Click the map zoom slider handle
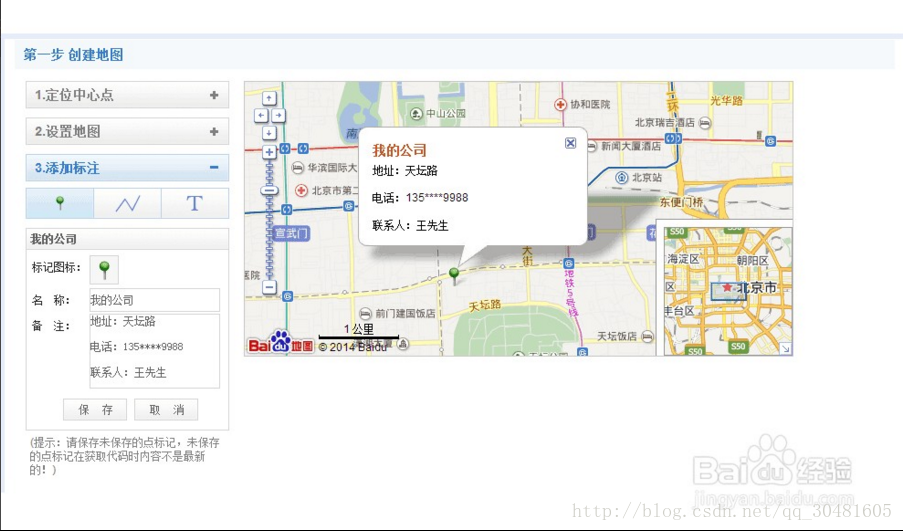Viewport: 903px width, 531px height. click(x=269, y=190)
